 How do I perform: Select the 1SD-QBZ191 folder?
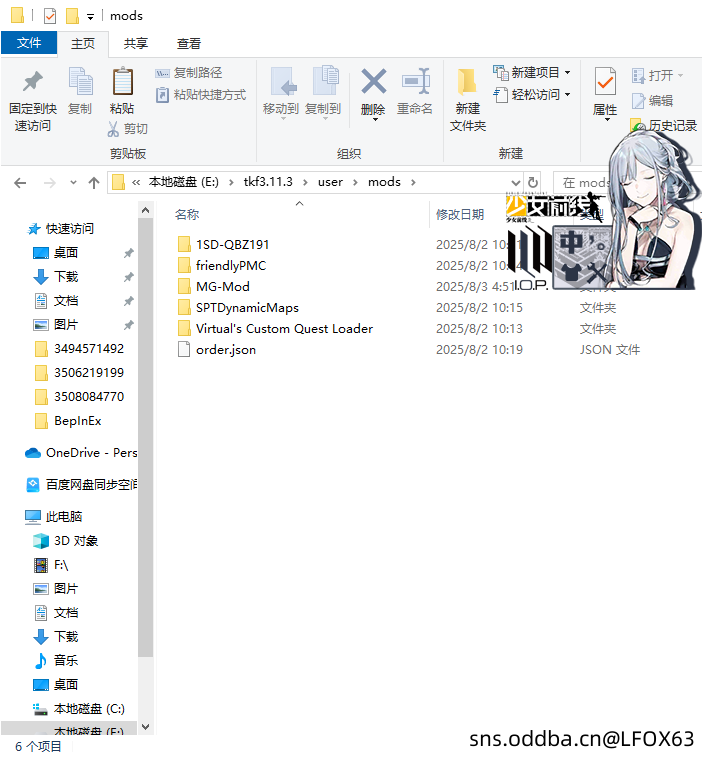point(232,244)
